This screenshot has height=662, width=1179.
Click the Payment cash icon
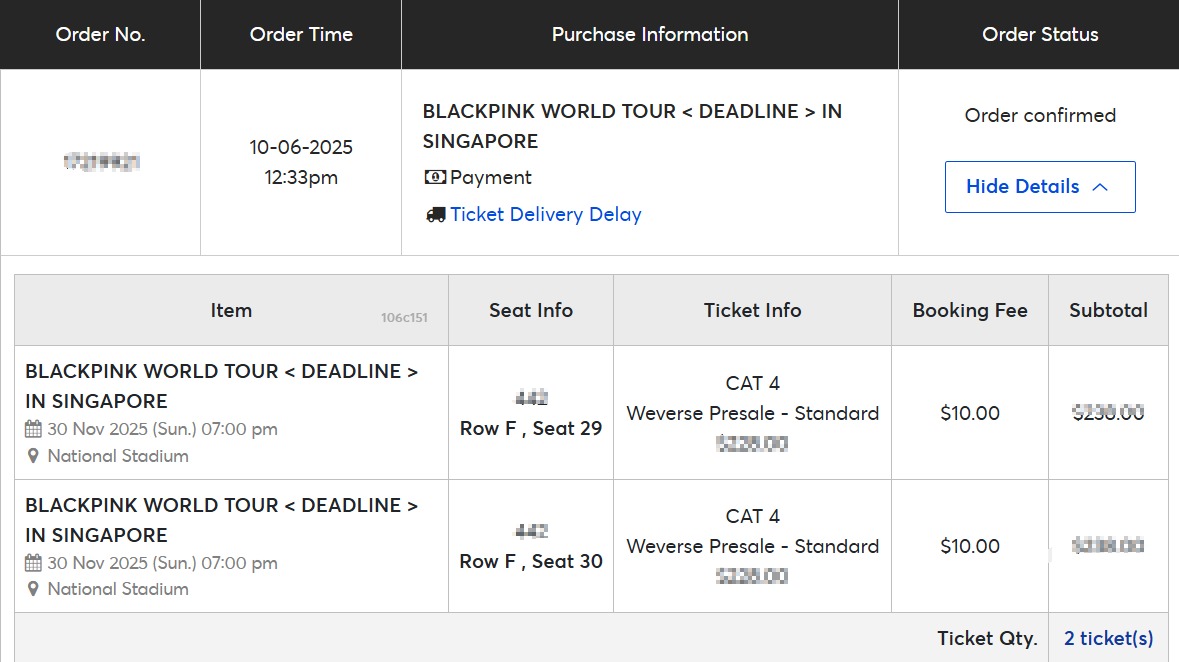click(435, 178)
